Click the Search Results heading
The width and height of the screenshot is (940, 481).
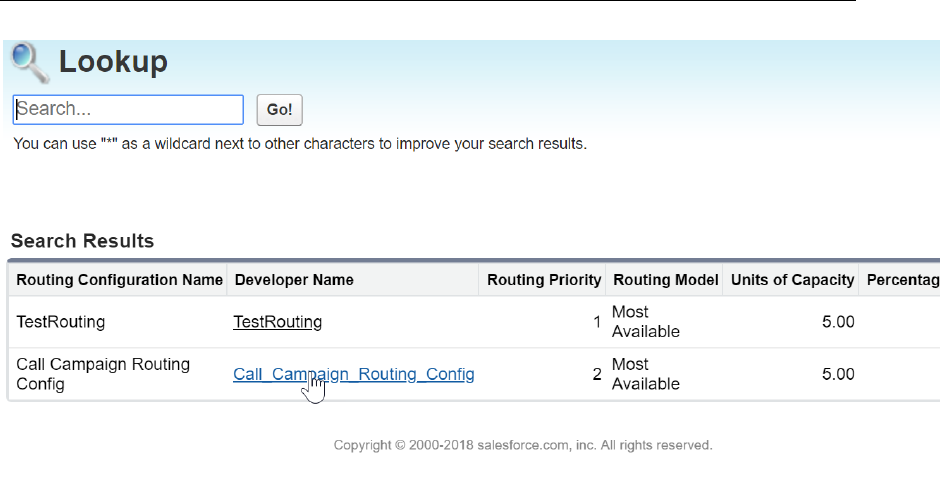point(82,241)
